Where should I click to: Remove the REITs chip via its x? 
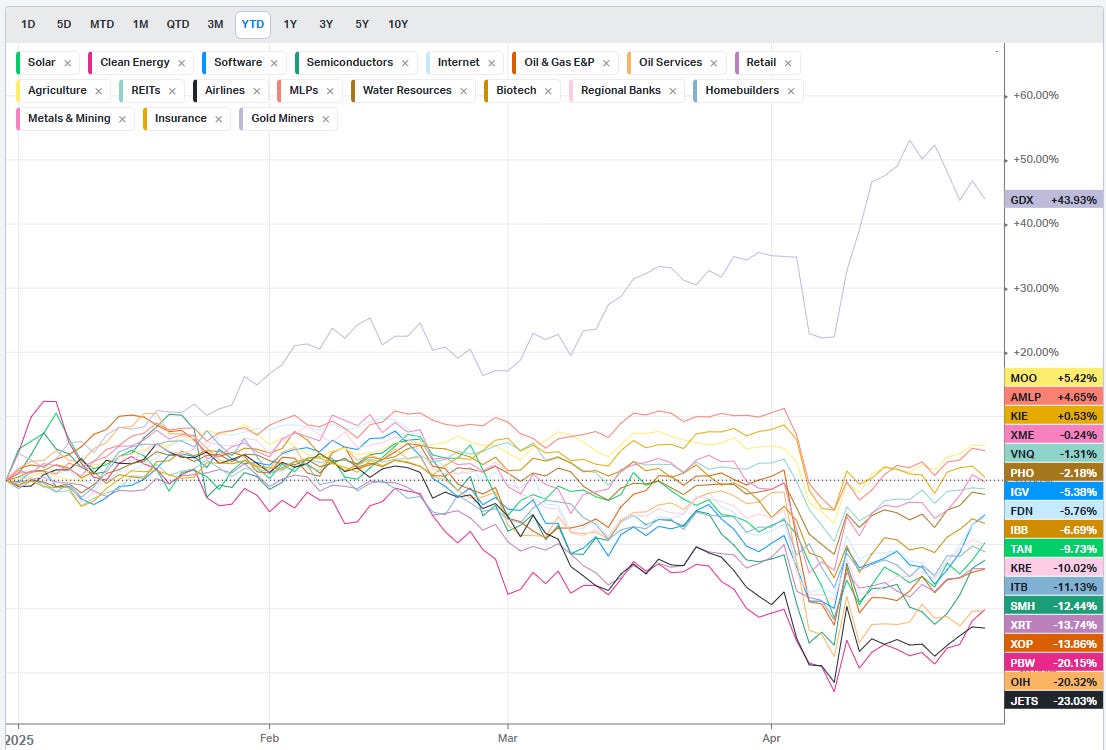point(172,91)
